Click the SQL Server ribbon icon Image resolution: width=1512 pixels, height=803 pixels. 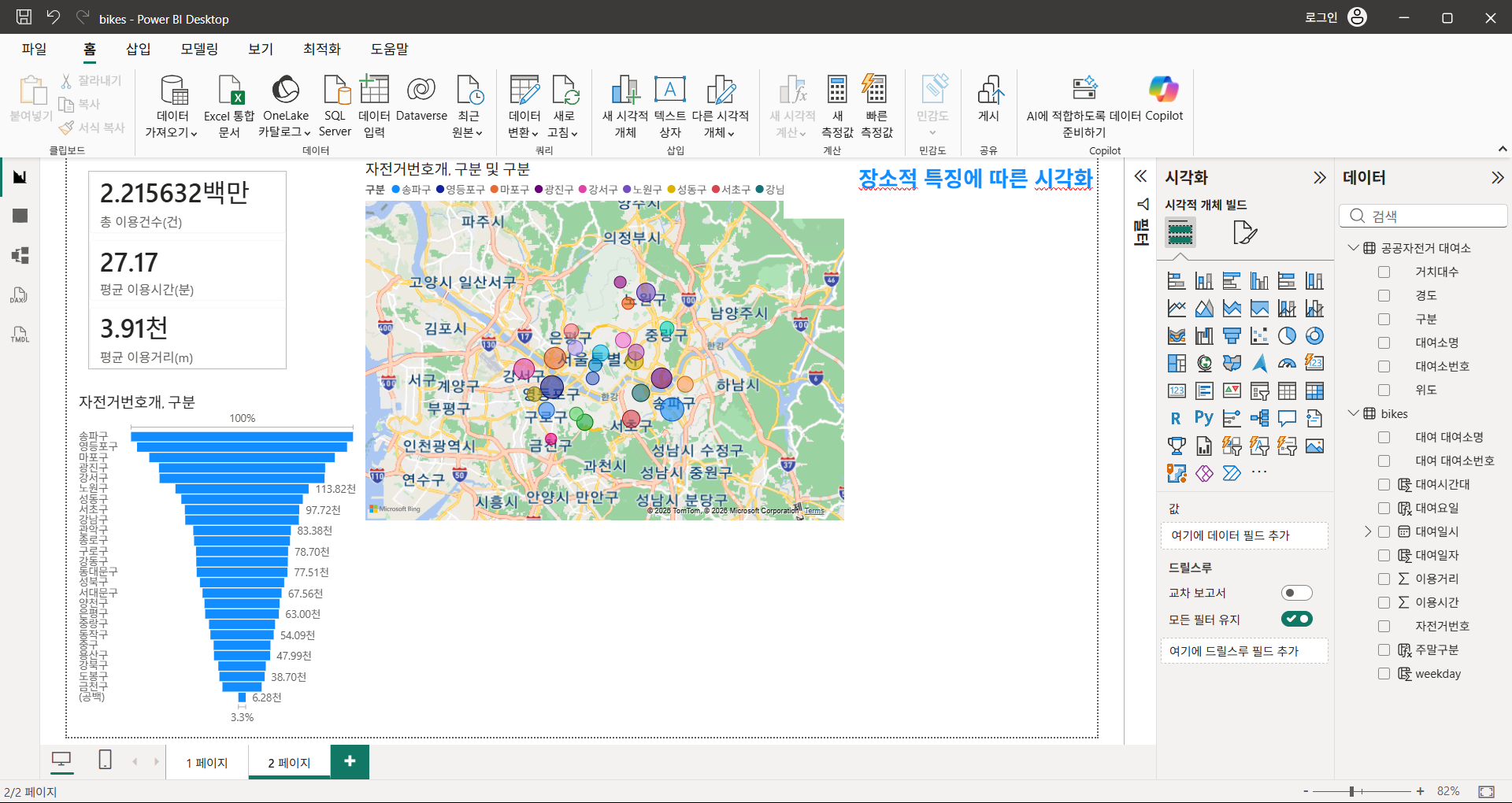[335, 107]
